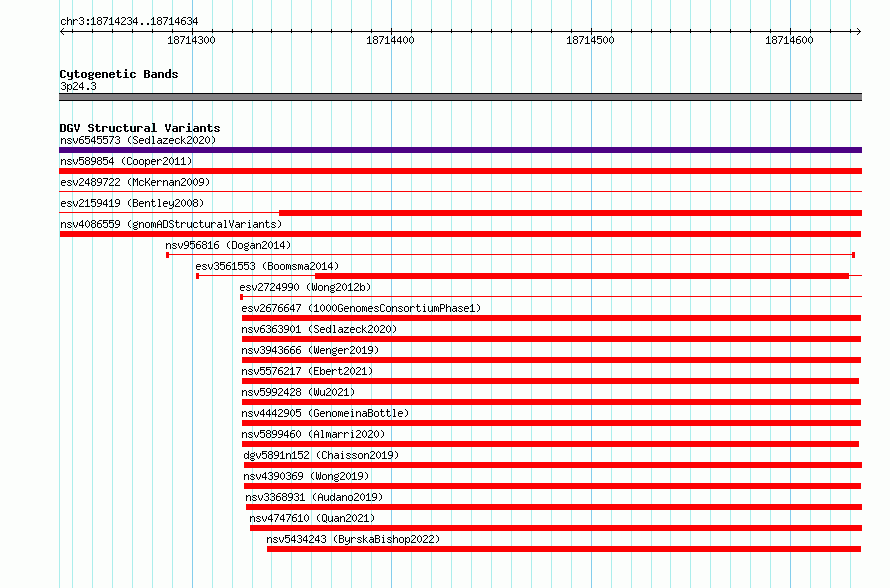Viewport: 890px width, 588px height.
Task: Select esv2676647 (1000GenomesConsortiumPhase1) label
Action: click(x=361, y=308)
